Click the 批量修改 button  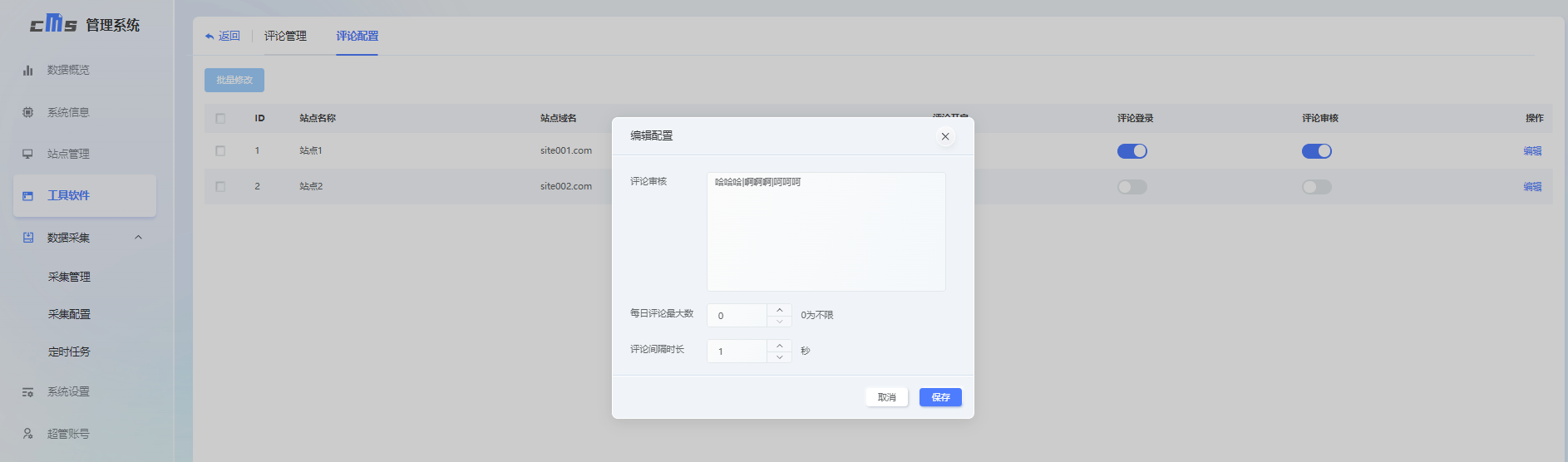click(234, 80)
